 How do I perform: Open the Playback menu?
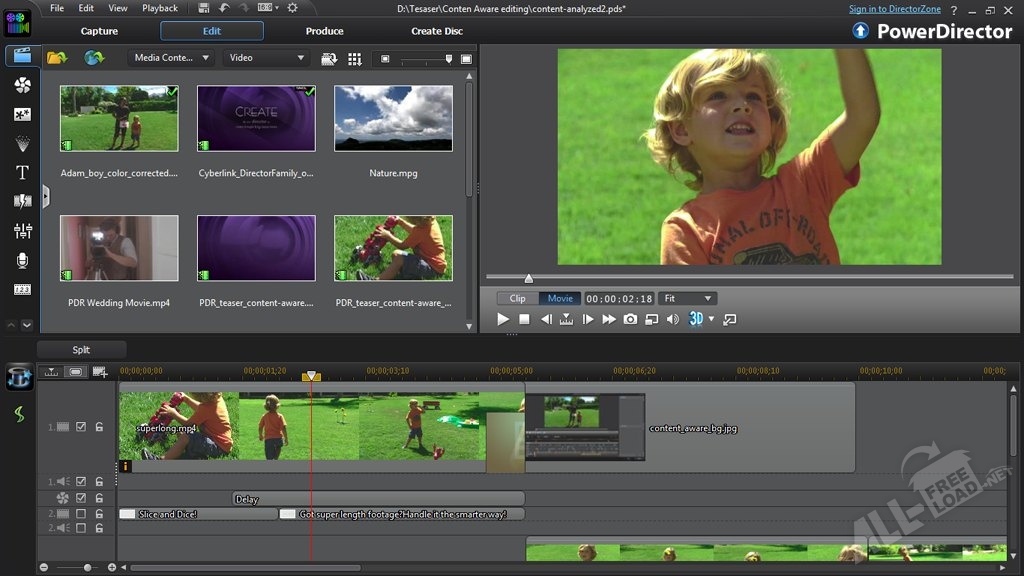click(x=160, y=8)
